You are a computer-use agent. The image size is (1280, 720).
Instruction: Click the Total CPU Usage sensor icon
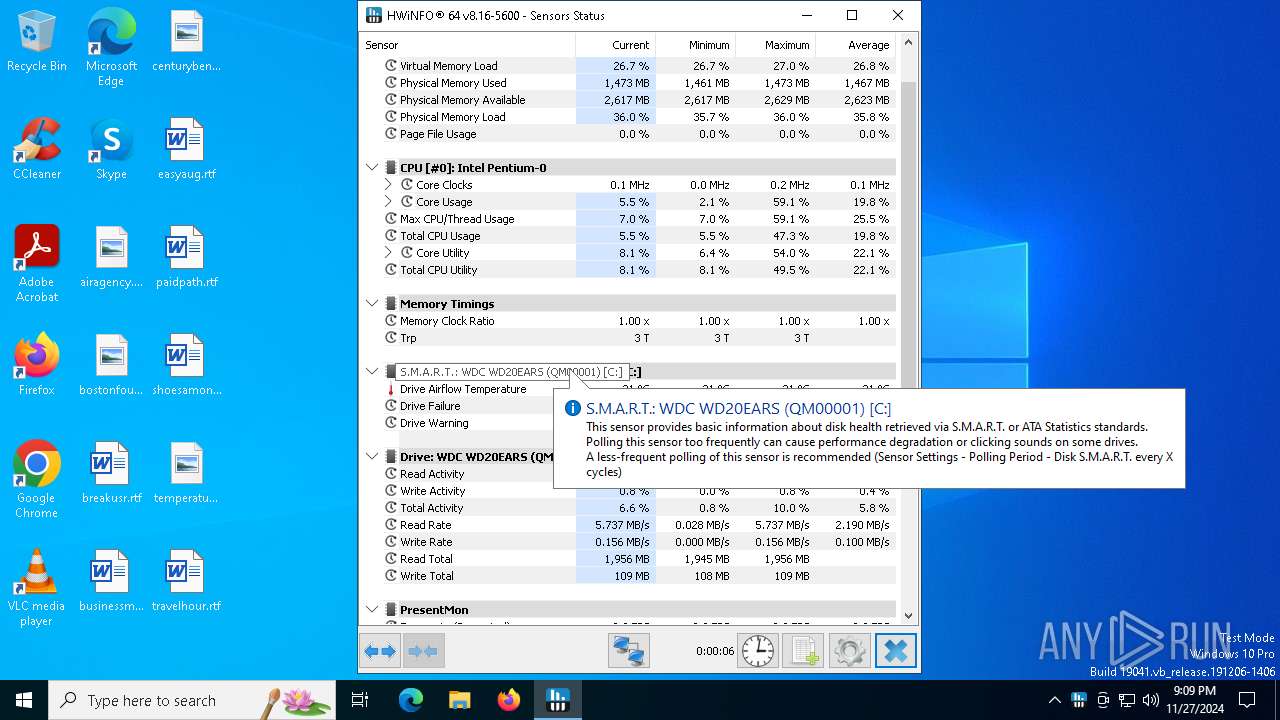[x=391, y=236]
